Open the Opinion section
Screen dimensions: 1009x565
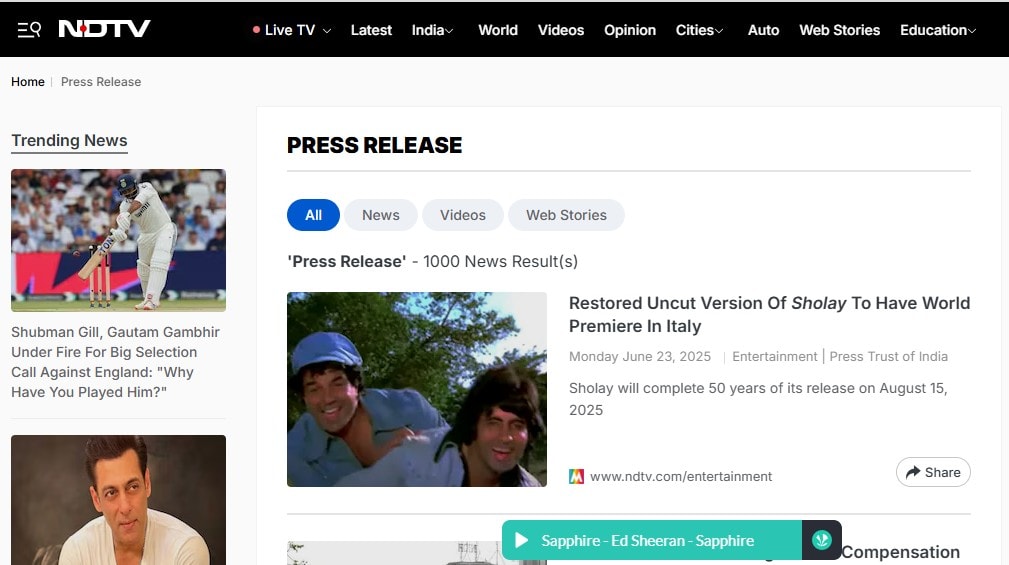(x=630, y=30)
